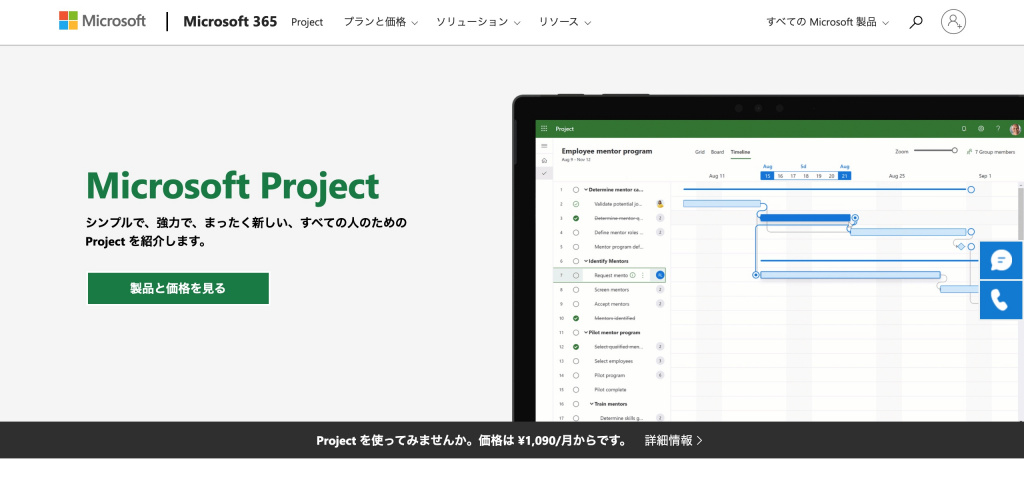
Task: Click the count badge on Select employees row
Action: click(x=660, y=360)
